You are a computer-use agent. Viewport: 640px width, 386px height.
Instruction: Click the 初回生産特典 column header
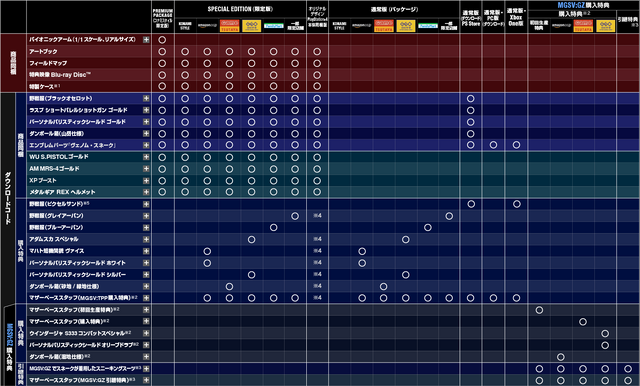pyautogui.click(x=539, y=25)
